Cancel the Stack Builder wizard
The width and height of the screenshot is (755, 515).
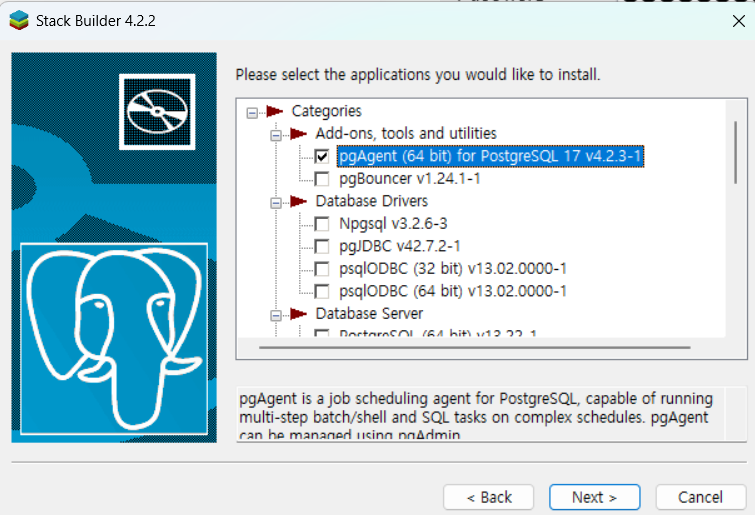coord(701,497)
